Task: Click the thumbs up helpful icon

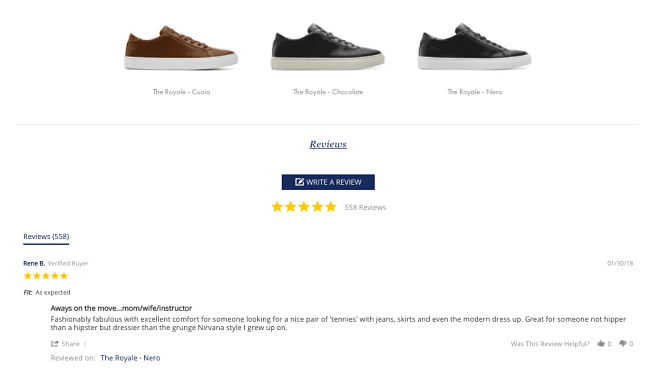Action: (x=601, y=343)
